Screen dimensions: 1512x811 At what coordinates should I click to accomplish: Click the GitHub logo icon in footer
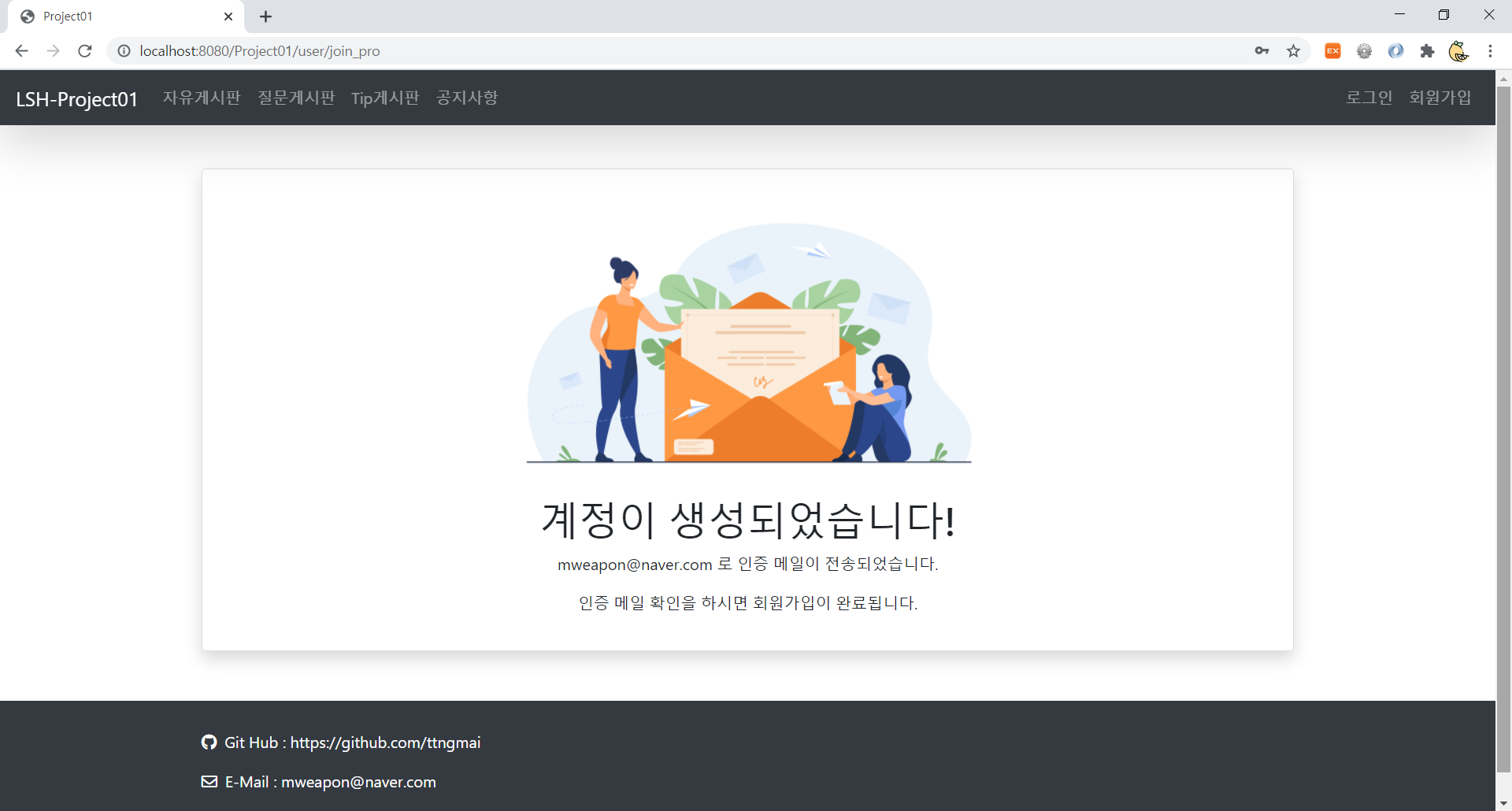209,742
